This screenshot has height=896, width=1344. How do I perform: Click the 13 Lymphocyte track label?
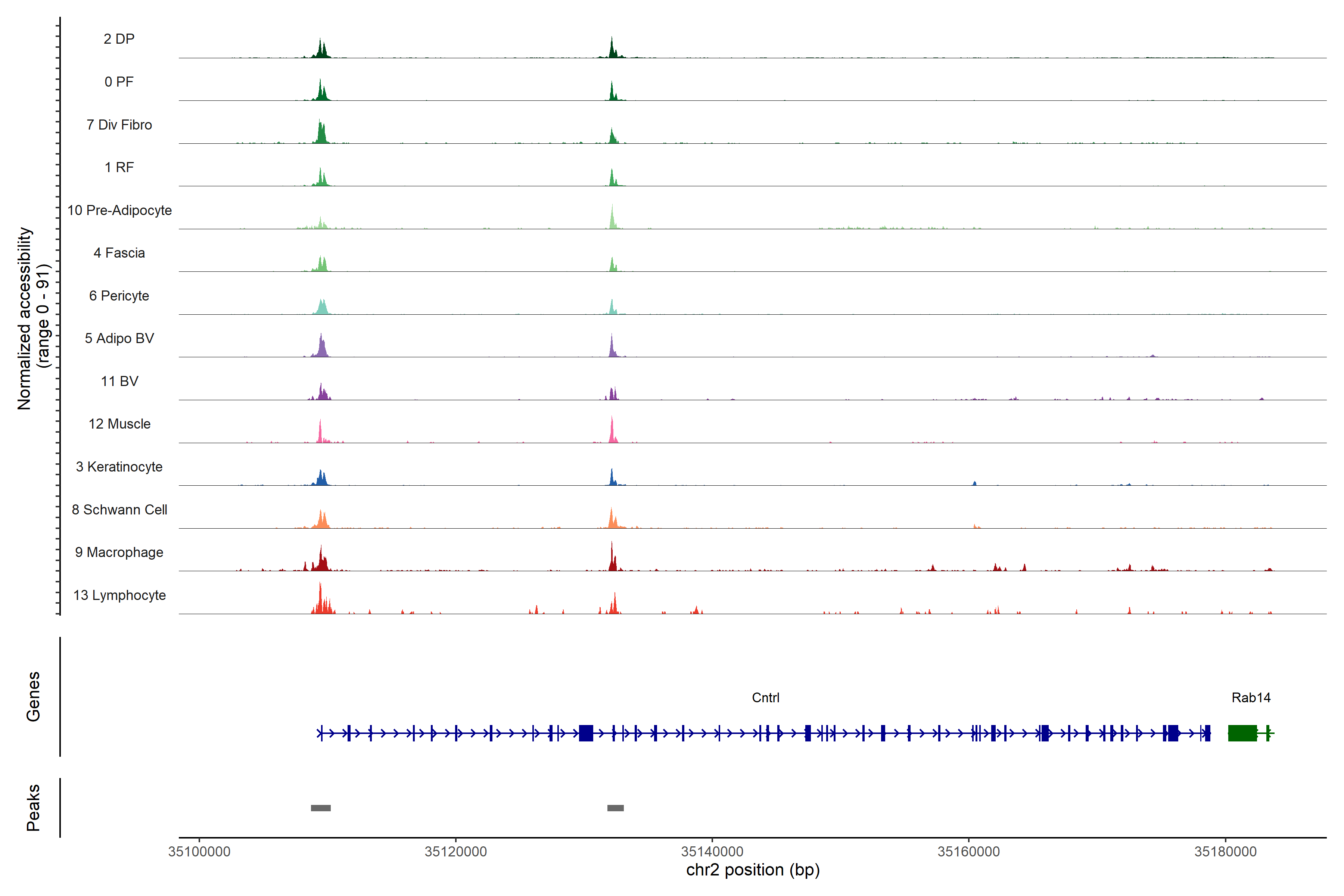click(119, 595)
